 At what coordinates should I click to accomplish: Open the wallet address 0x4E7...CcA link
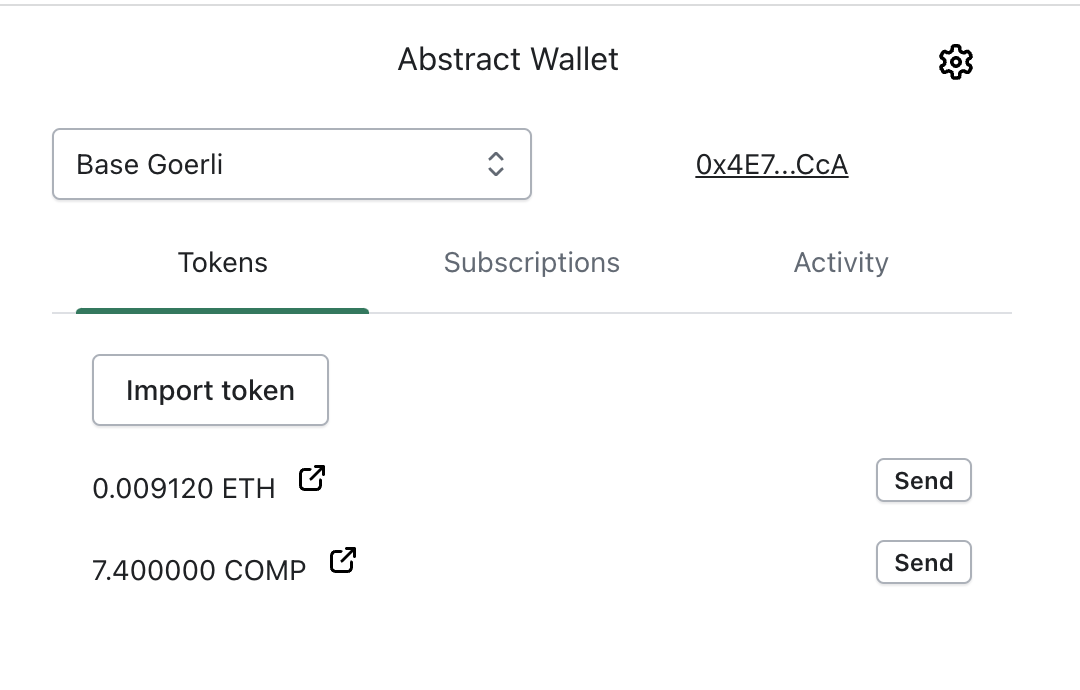[x=772, y=164]
